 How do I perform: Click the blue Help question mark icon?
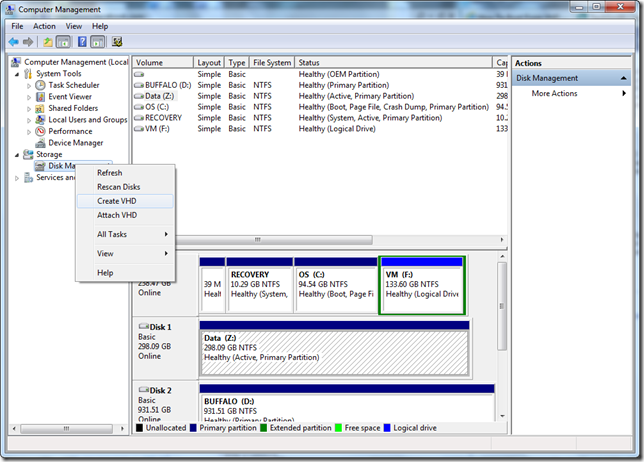pos(82,41)
